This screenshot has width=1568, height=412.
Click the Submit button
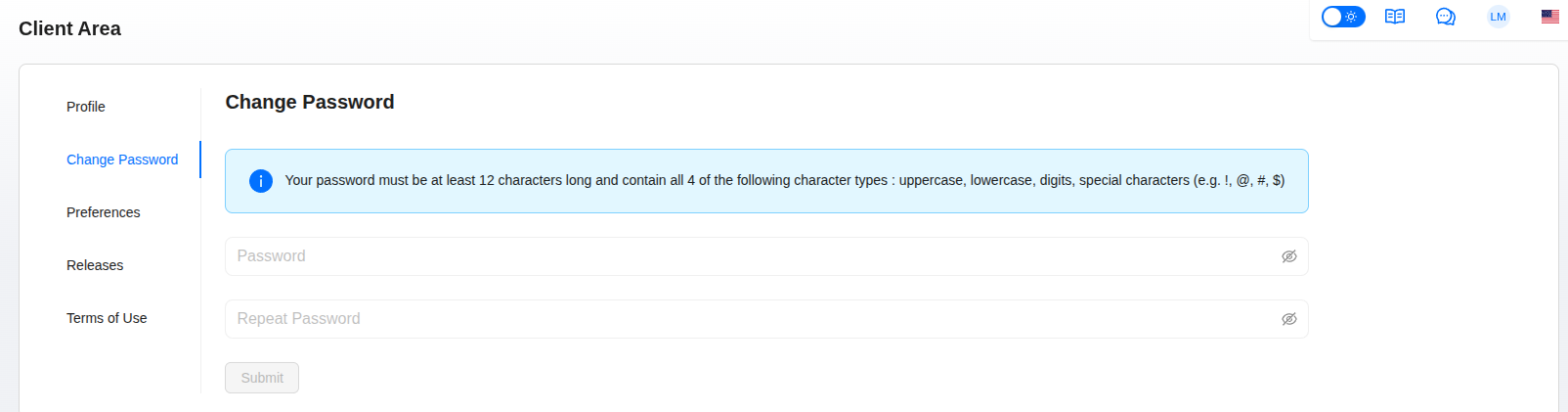pyautogui.click(x=262, y=378)
